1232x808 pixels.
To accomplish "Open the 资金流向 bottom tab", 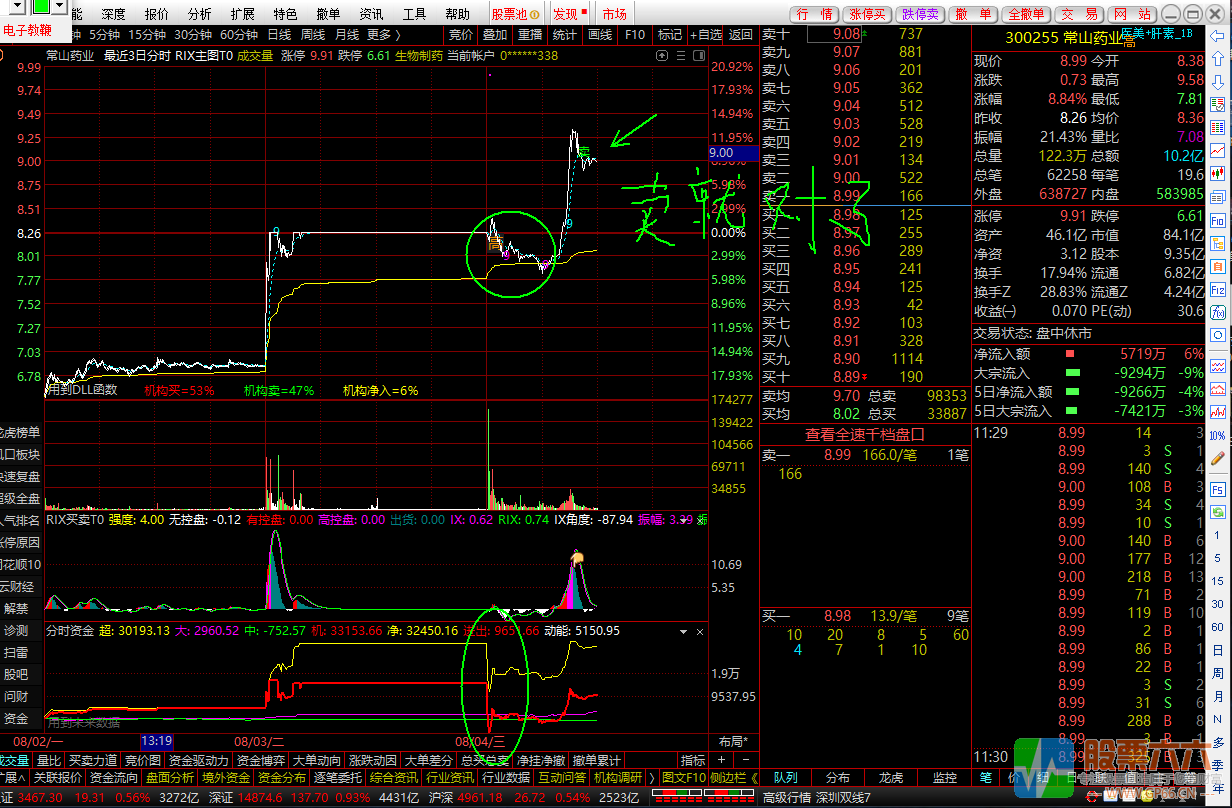I will click(x=114, y=777).
